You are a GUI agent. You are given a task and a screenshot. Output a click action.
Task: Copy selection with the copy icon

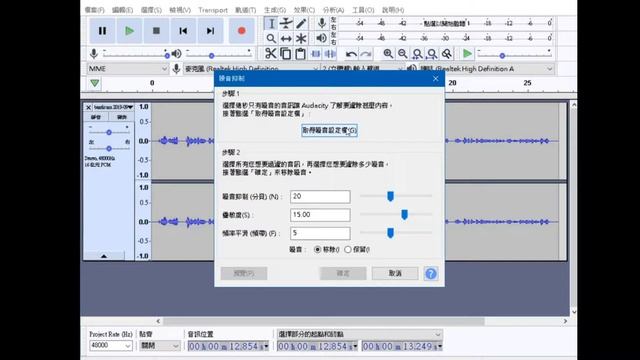(x=285, y=53)
